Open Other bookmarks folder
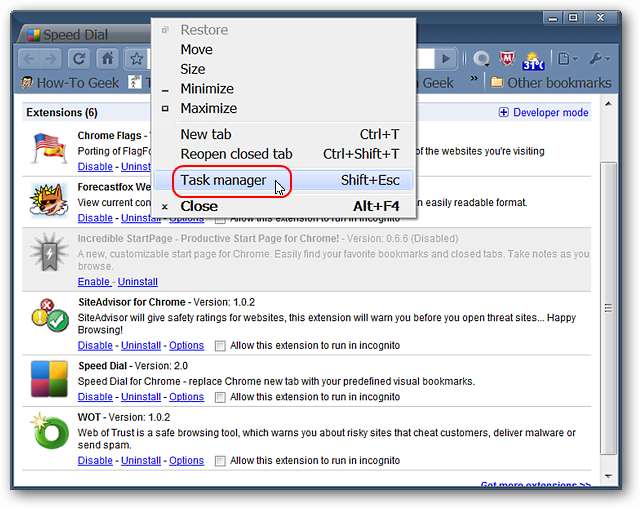640x508 pixels. (551, 83)
